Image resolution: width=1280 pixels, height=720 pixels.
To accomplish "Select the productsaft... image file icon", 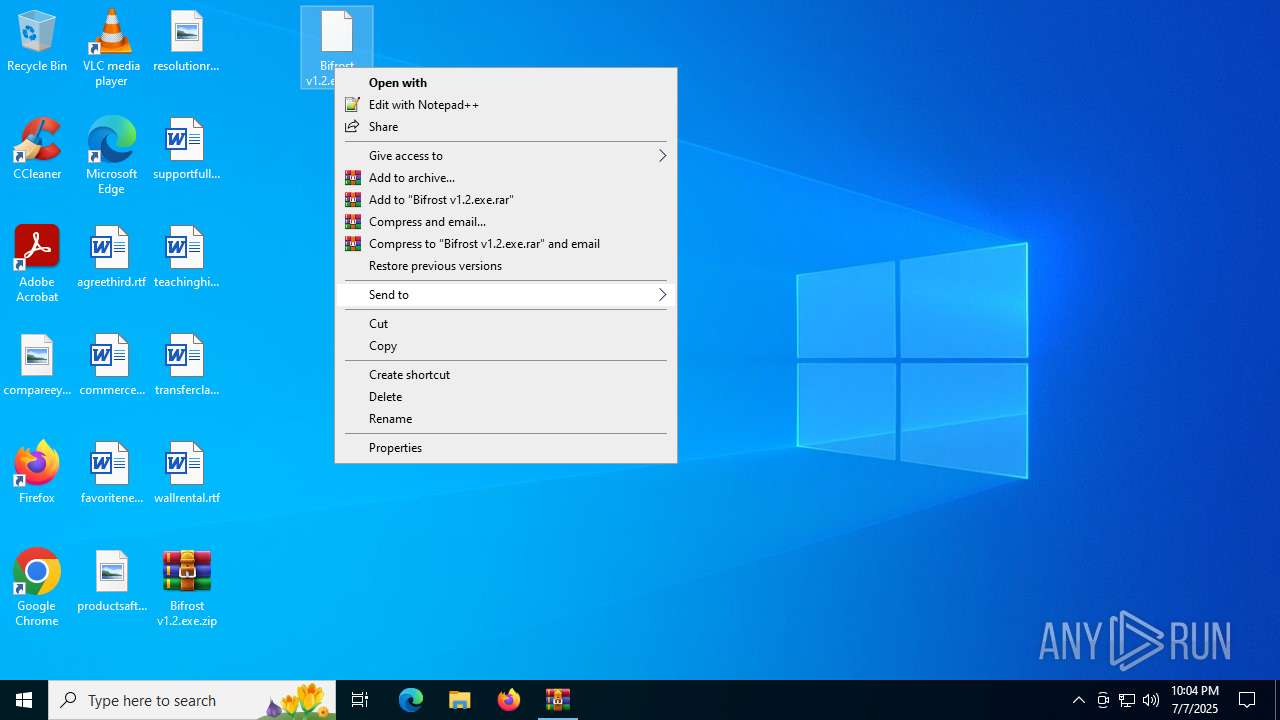I will [x=111, y=581].
